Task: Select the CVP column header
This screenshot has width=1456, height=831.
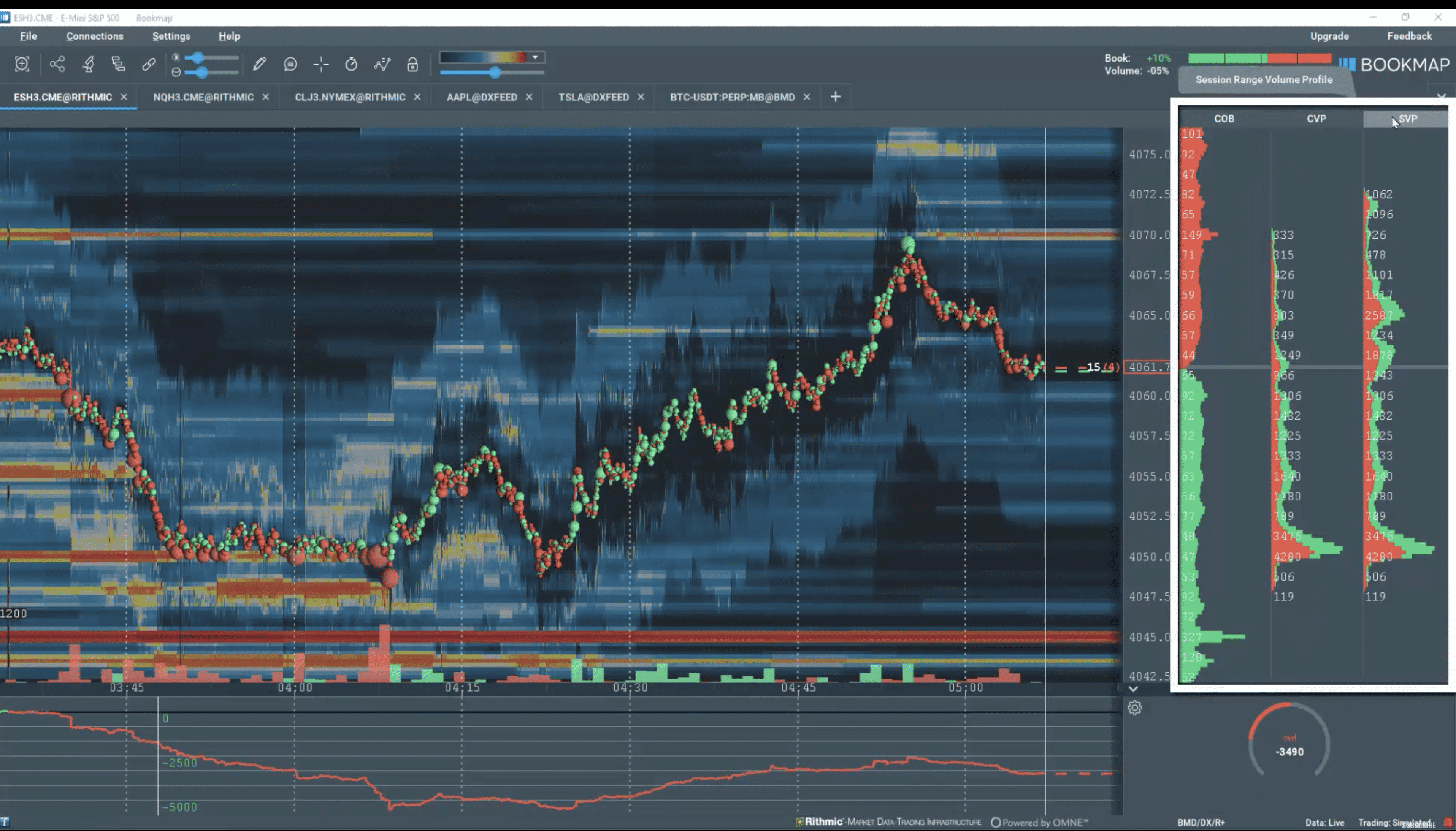Action: pos(1316,119)
